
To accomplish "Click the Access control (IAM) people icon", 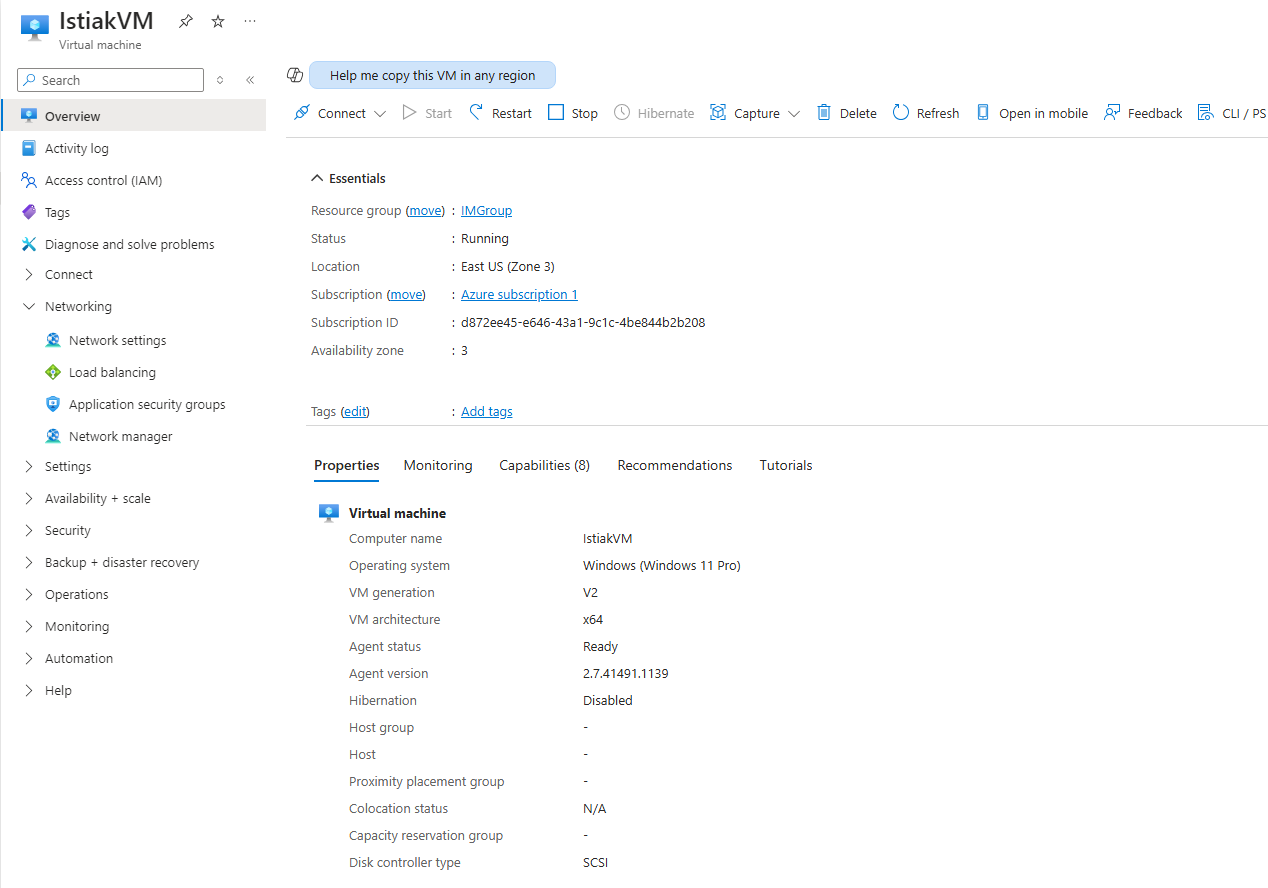I will [x=29, y=180].
